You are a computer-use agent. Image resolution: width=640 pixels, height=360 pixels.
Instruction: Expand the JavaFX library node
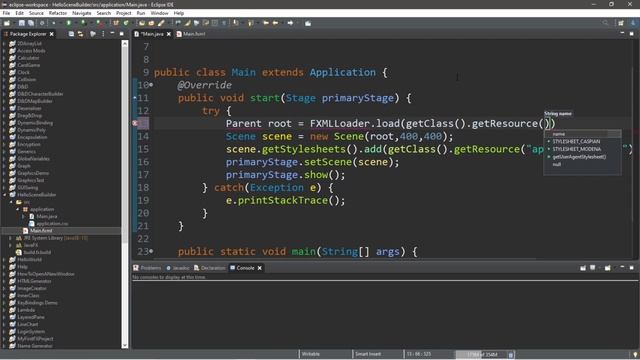[x=11, y=245]
